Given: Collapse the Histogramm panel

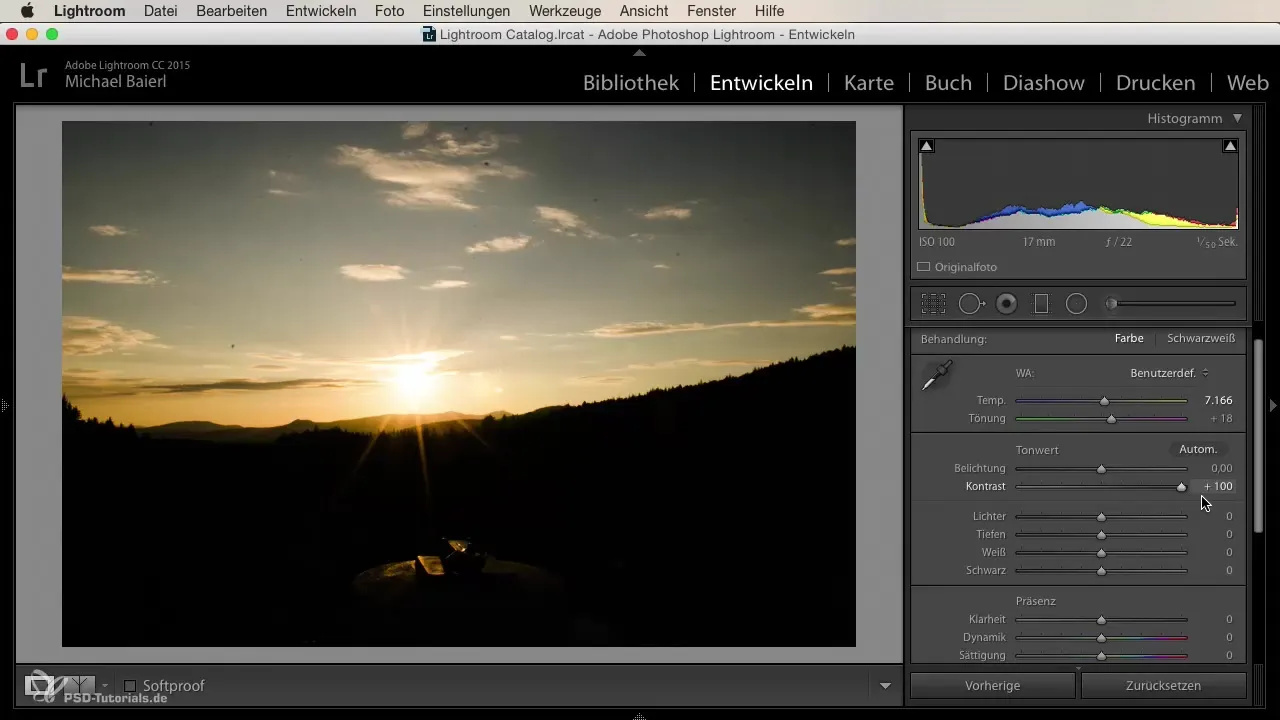Looking at the screenshot, I should click(1237, 118).
